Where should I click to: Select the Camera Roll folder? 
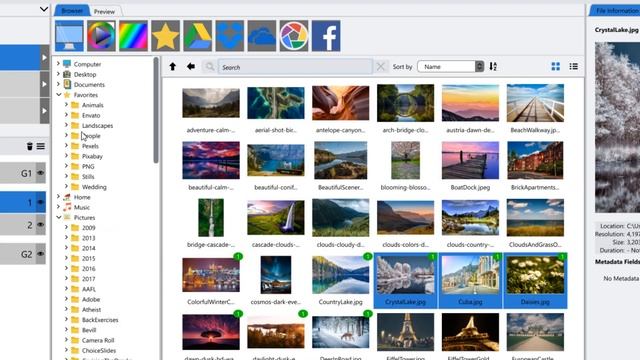[98, 340]
